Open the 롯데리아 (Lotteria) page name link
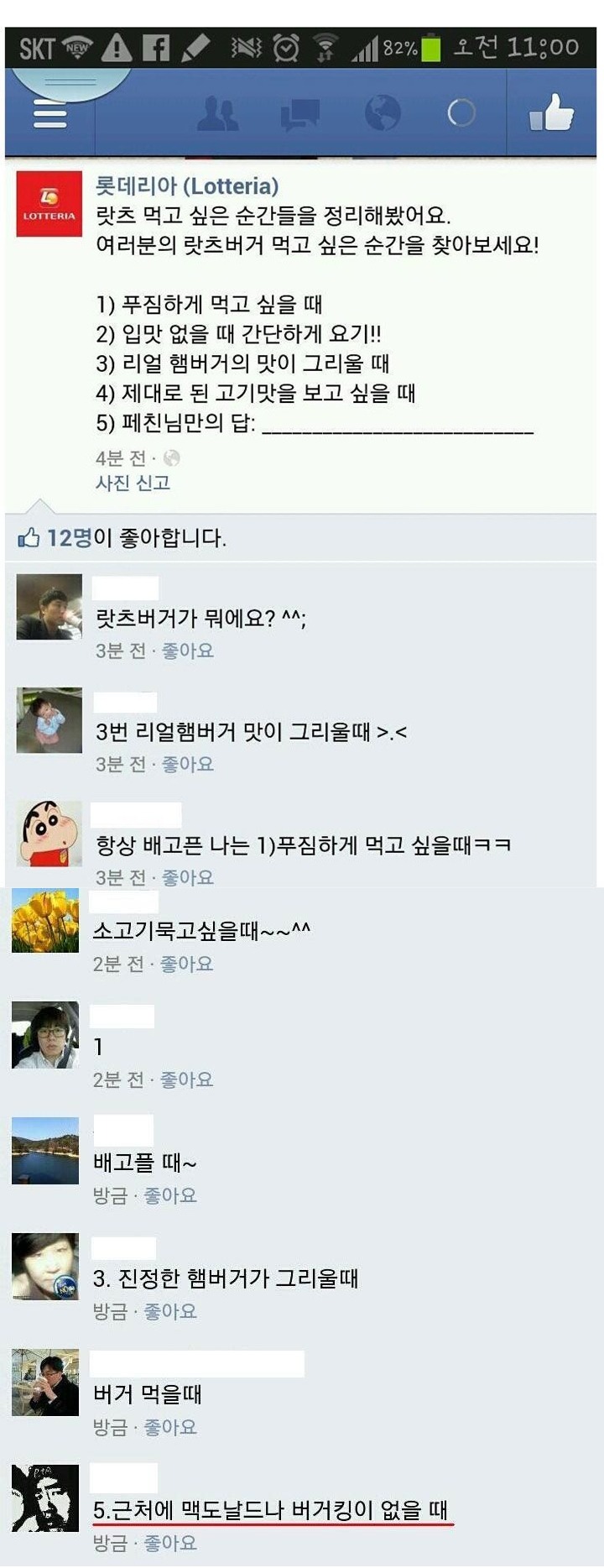This screenshot has width=604, height=1568. click(187, 186)
